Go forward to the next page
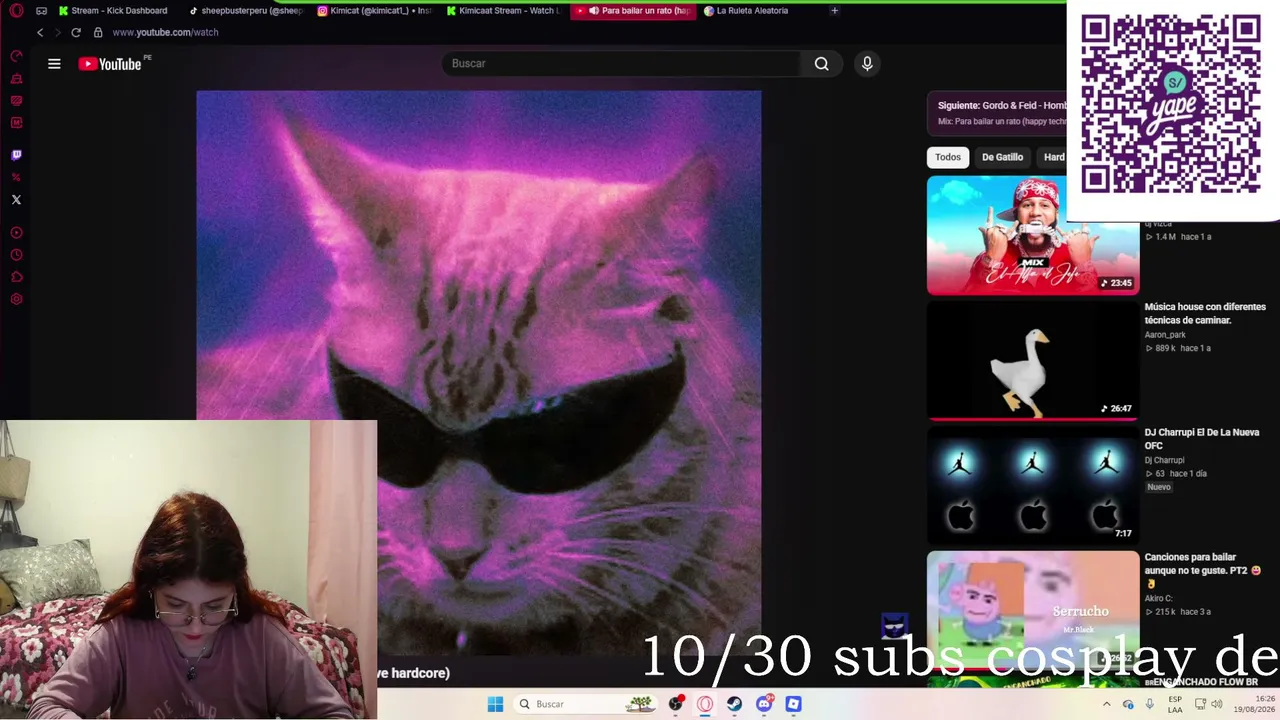 (x=57, y=32)
